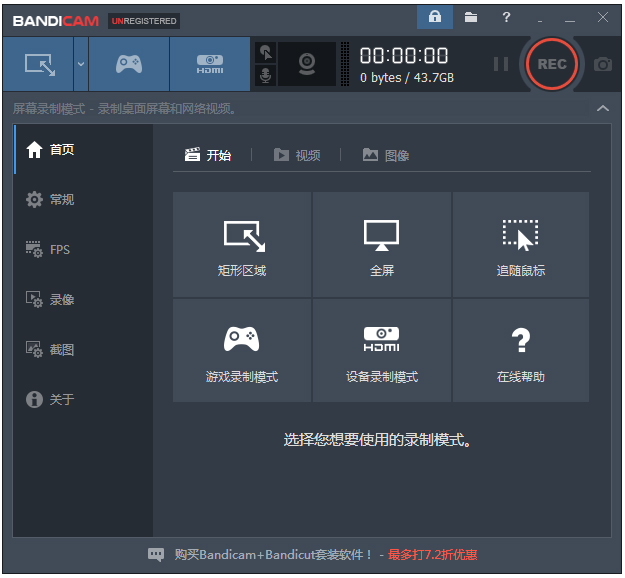Collapse the panel with chevron up arrow

tap(603, 108)
